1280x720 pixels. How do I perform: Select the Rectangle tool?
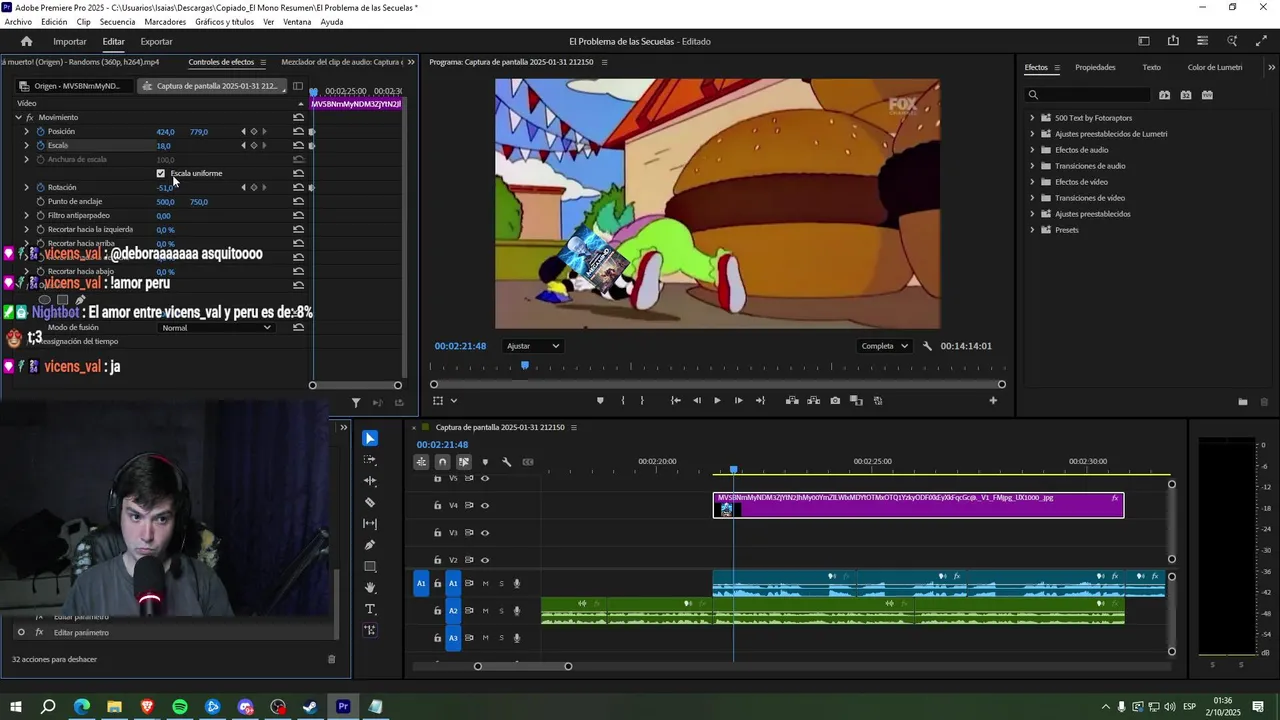click(370, 567)
